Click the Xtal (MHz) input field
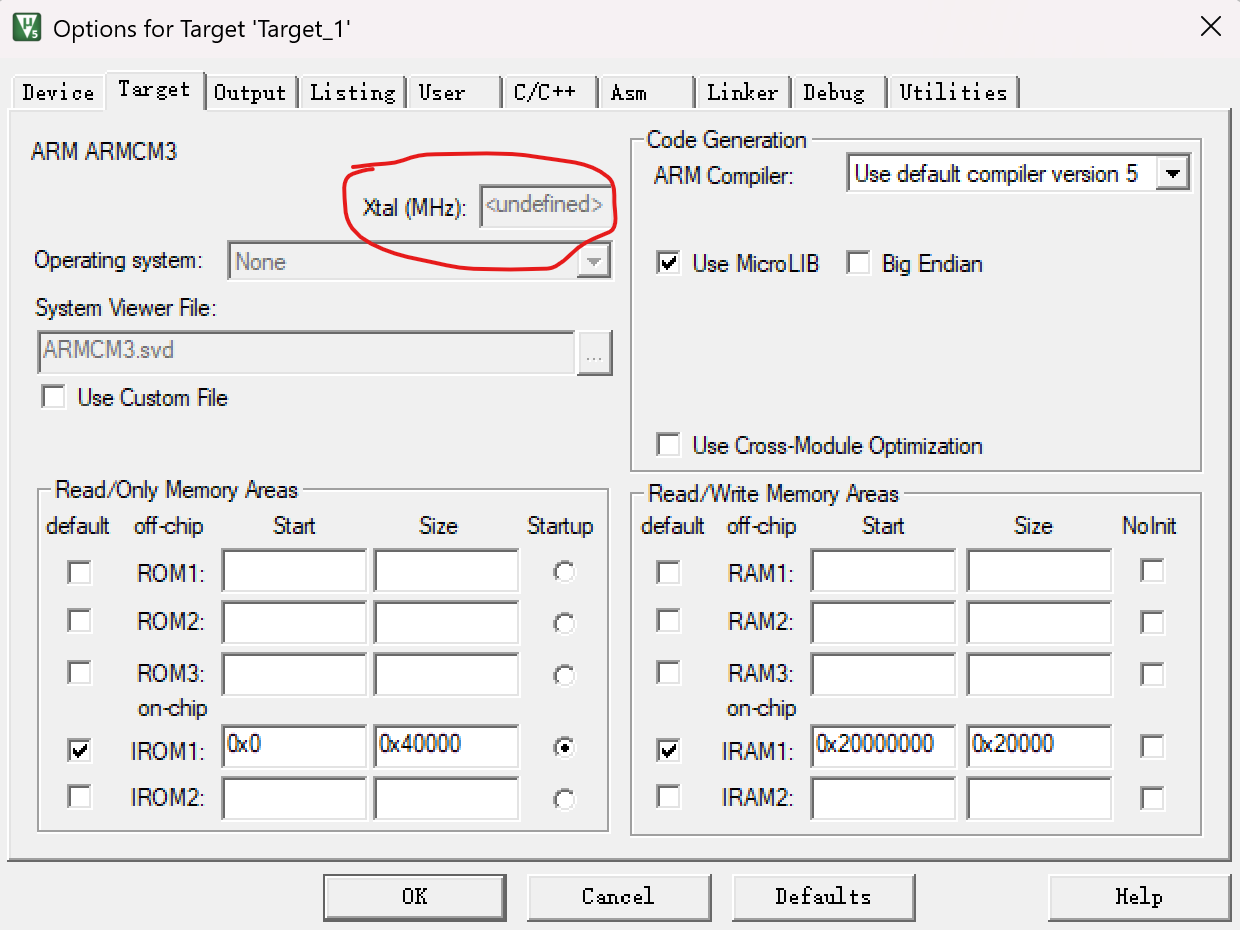Screen dimensions: 1240x930 tap(545, 205)
